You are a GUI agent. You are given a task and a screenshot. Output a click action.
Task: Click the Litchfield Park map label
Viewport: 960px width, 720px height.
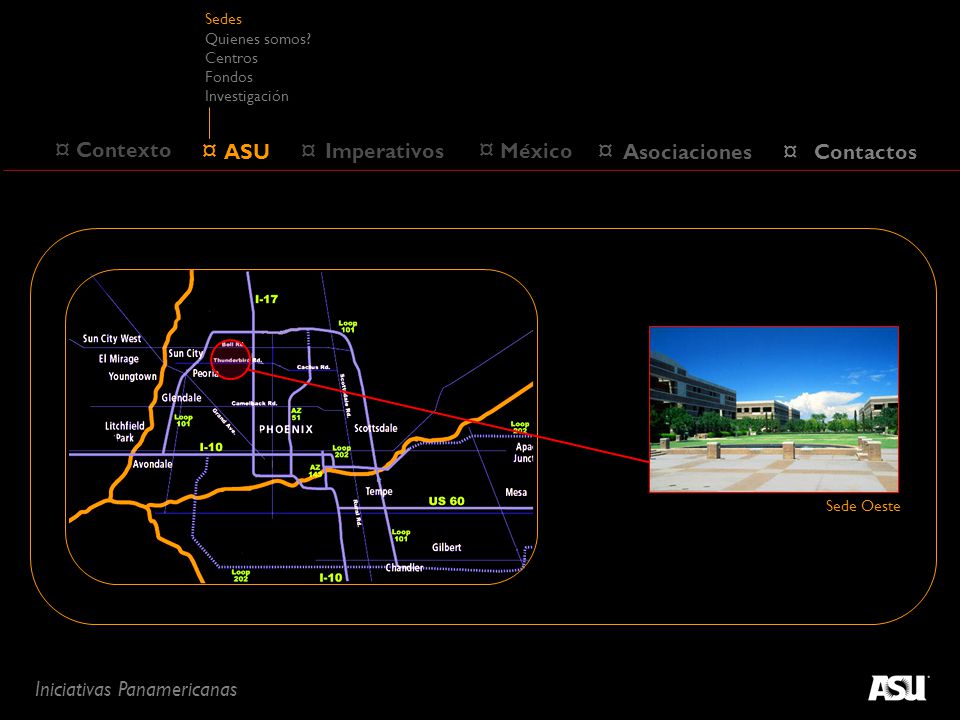pyautogui.click(x=124, y=432)
